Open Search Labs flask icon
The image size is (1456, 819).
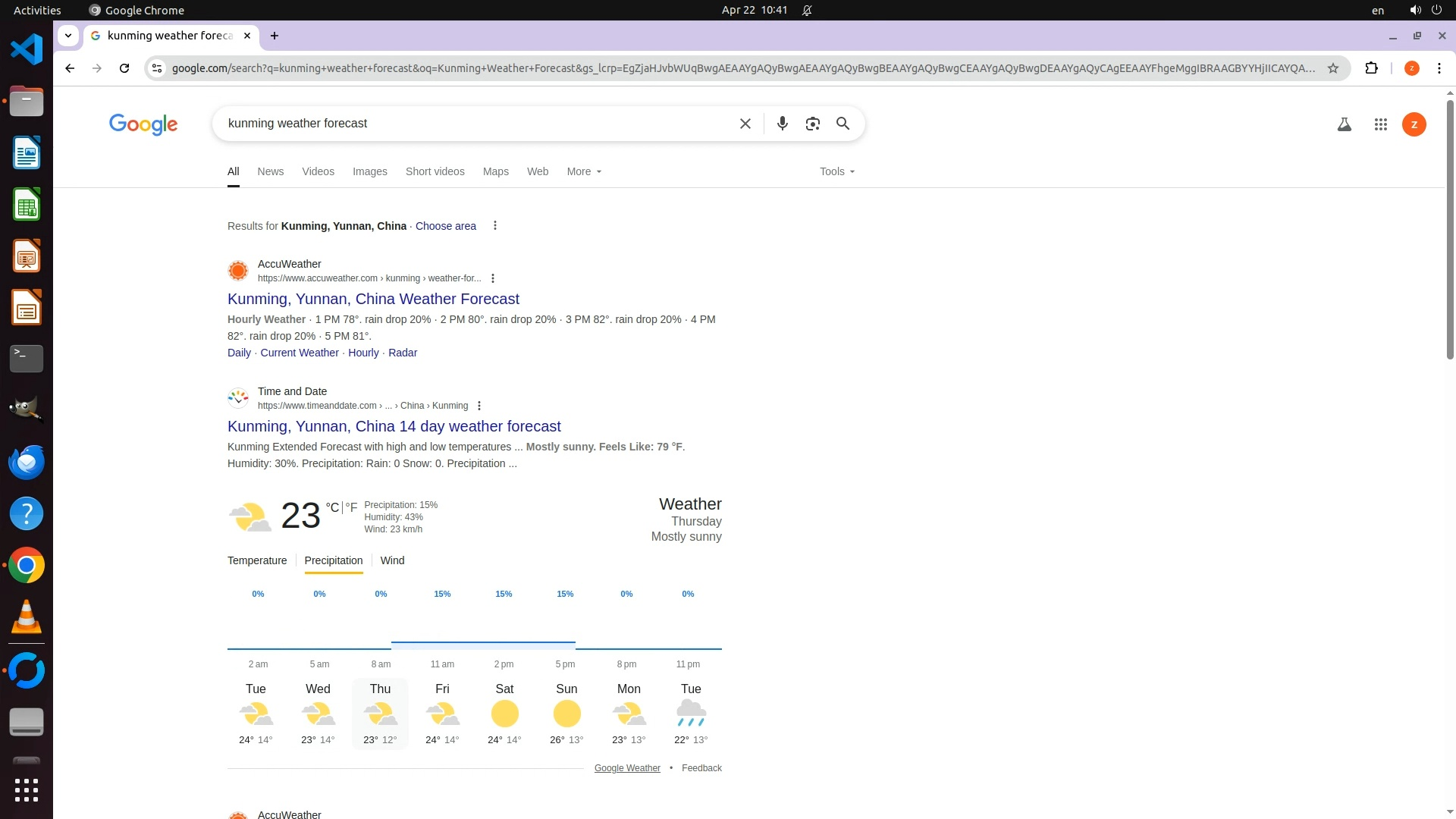1344,124
